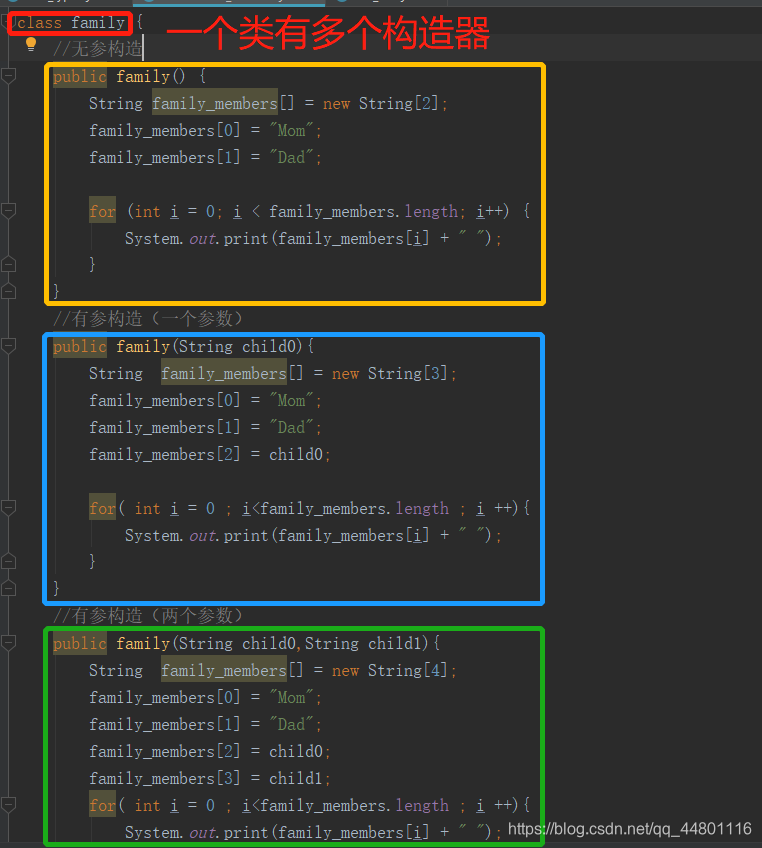Click '"Dad"' string in two-parameter constructor
Viewport: 762px width, 848px height.
[x=292, y=724]
